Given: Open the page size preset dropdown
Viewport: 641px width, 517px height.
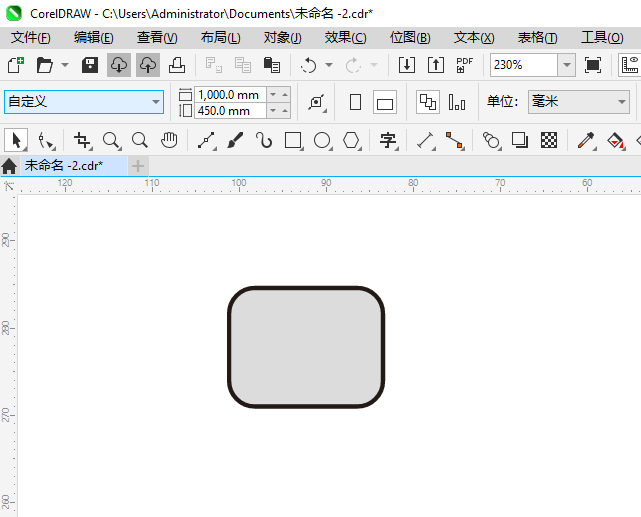Looking at the screenshot, I should [156, 102].
